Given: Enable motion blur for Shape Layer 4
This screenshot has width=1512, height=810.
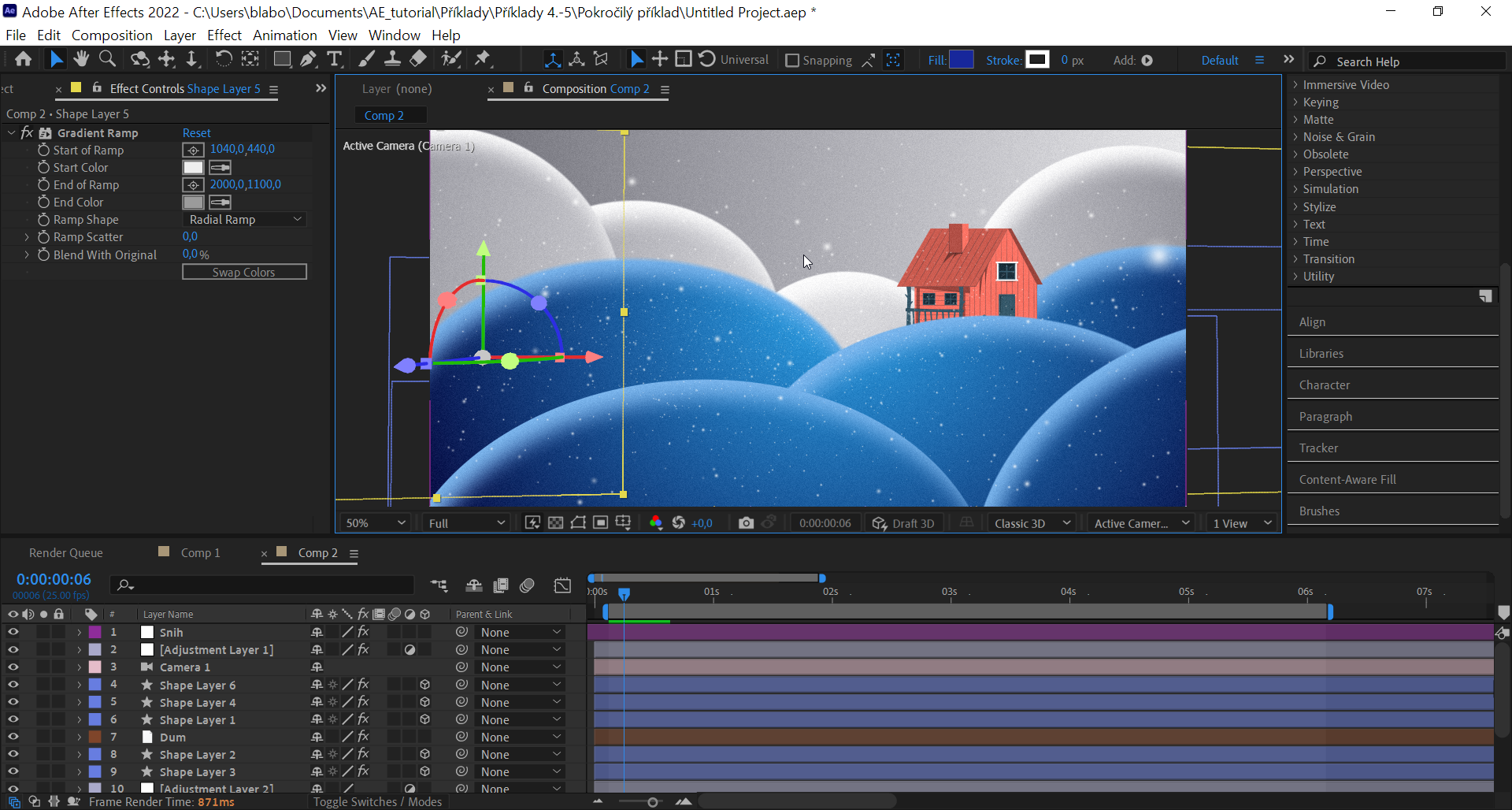Looking at the screenshot, I should pos(395,702).
